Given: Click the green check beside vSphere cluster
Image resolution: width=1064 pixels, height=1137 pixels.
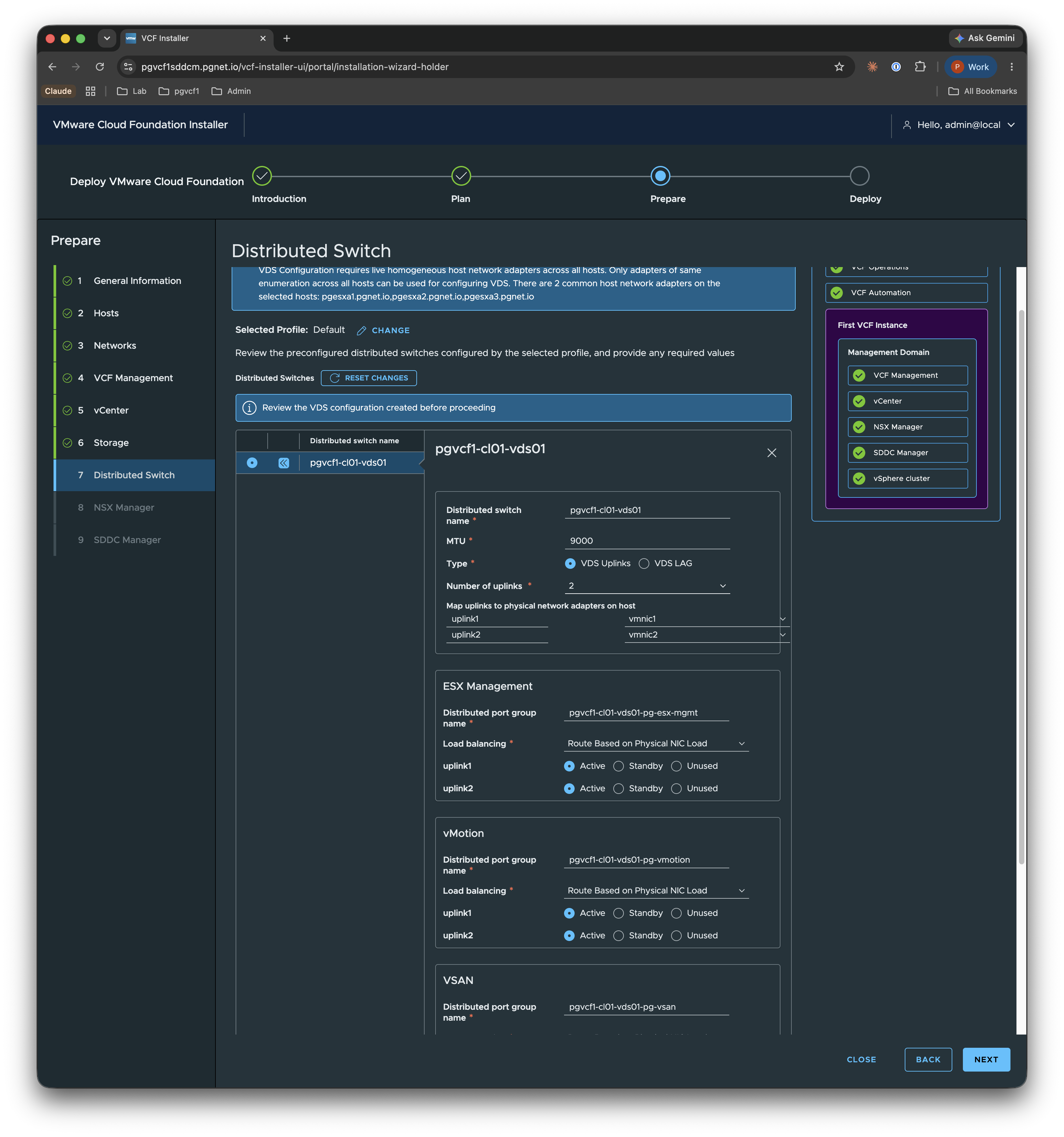Looking at the screenshot, I should coord(859,478).
